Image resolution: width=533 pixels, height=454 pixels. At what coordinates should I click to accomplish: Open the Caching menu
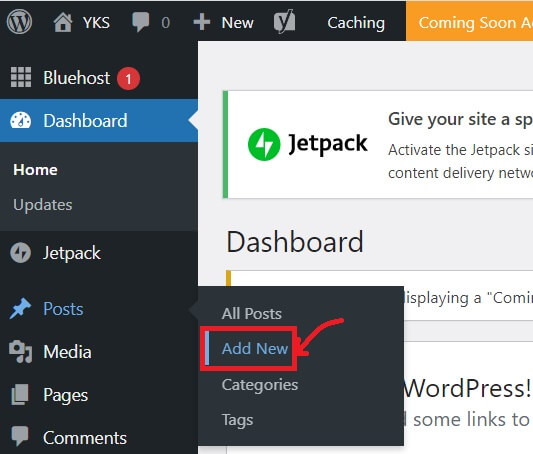356,23
